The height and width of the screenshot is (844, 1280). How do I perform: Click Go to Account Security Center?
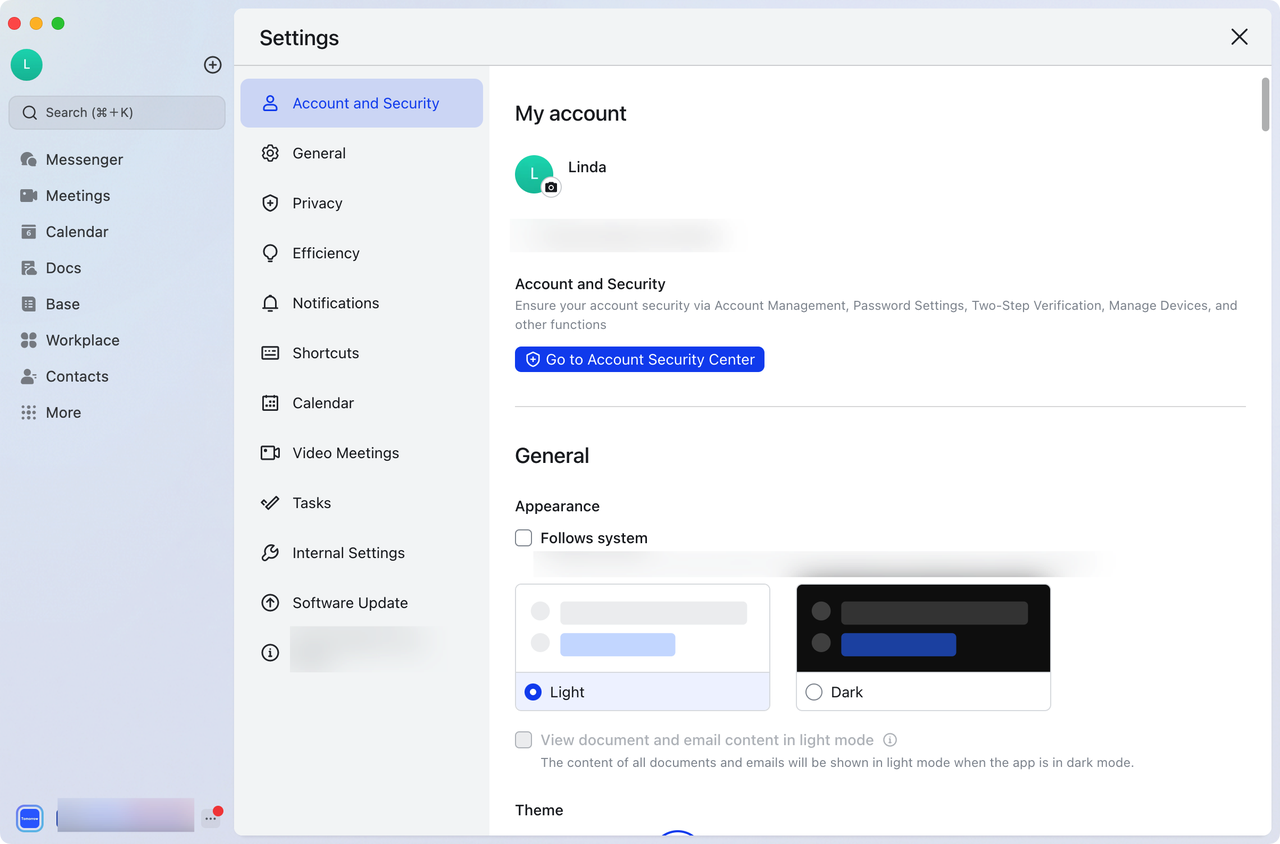[x=639, y=359]
